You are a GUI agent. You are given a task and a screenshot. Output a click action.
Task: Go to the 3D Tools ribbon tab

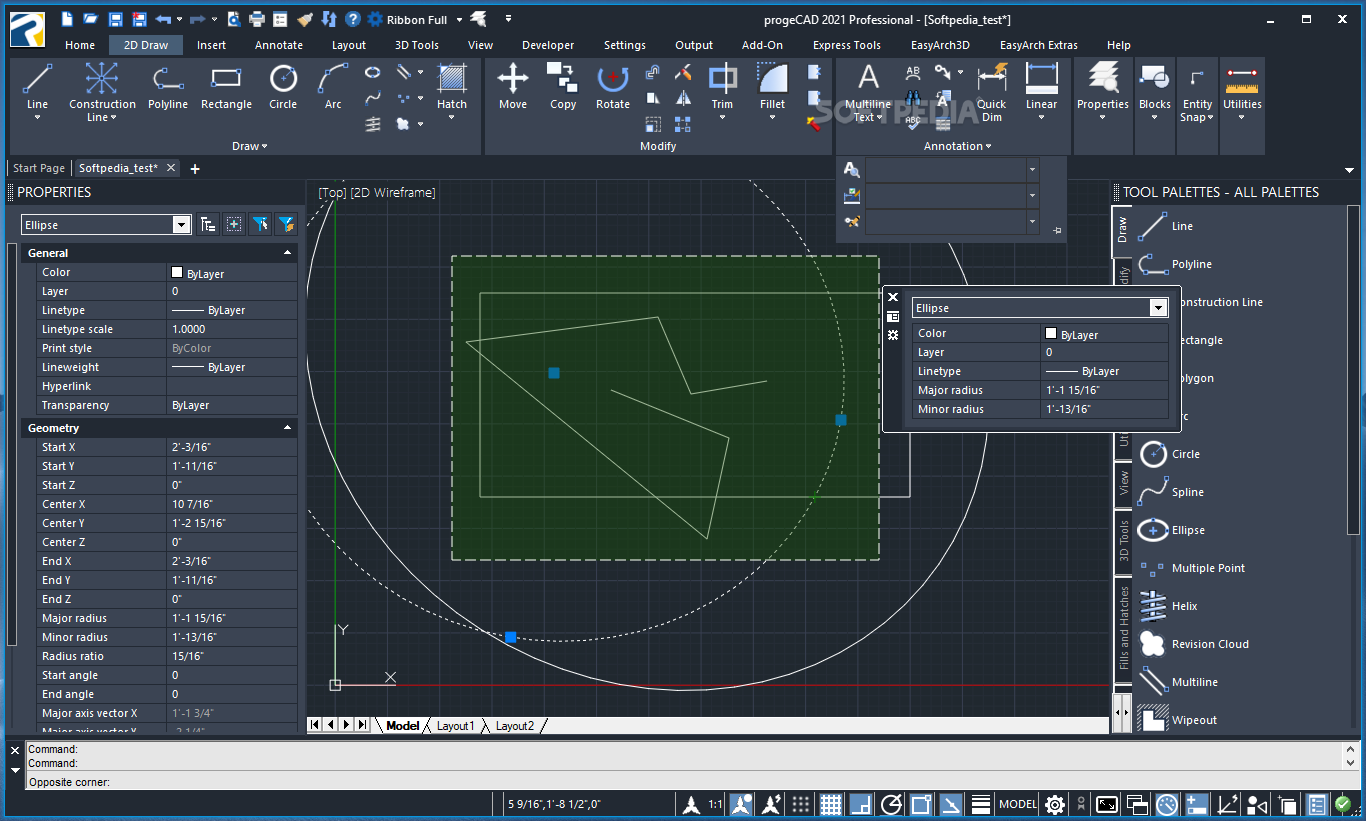pos(416,45)
